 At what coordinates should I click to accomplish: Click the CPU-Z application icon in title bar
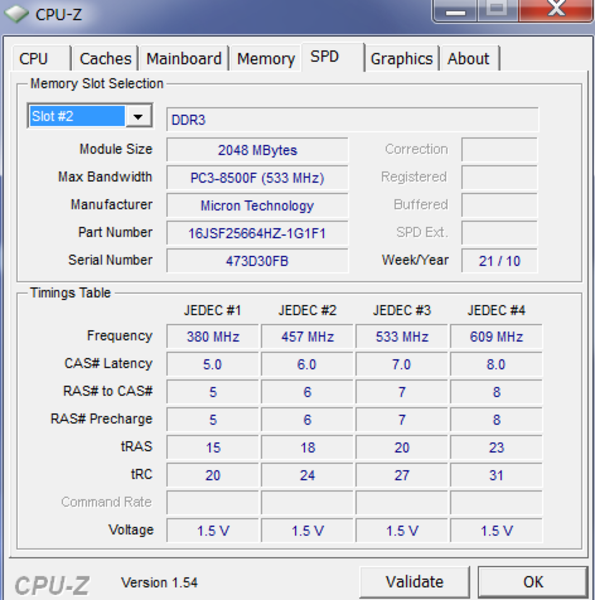coord(16,14)
